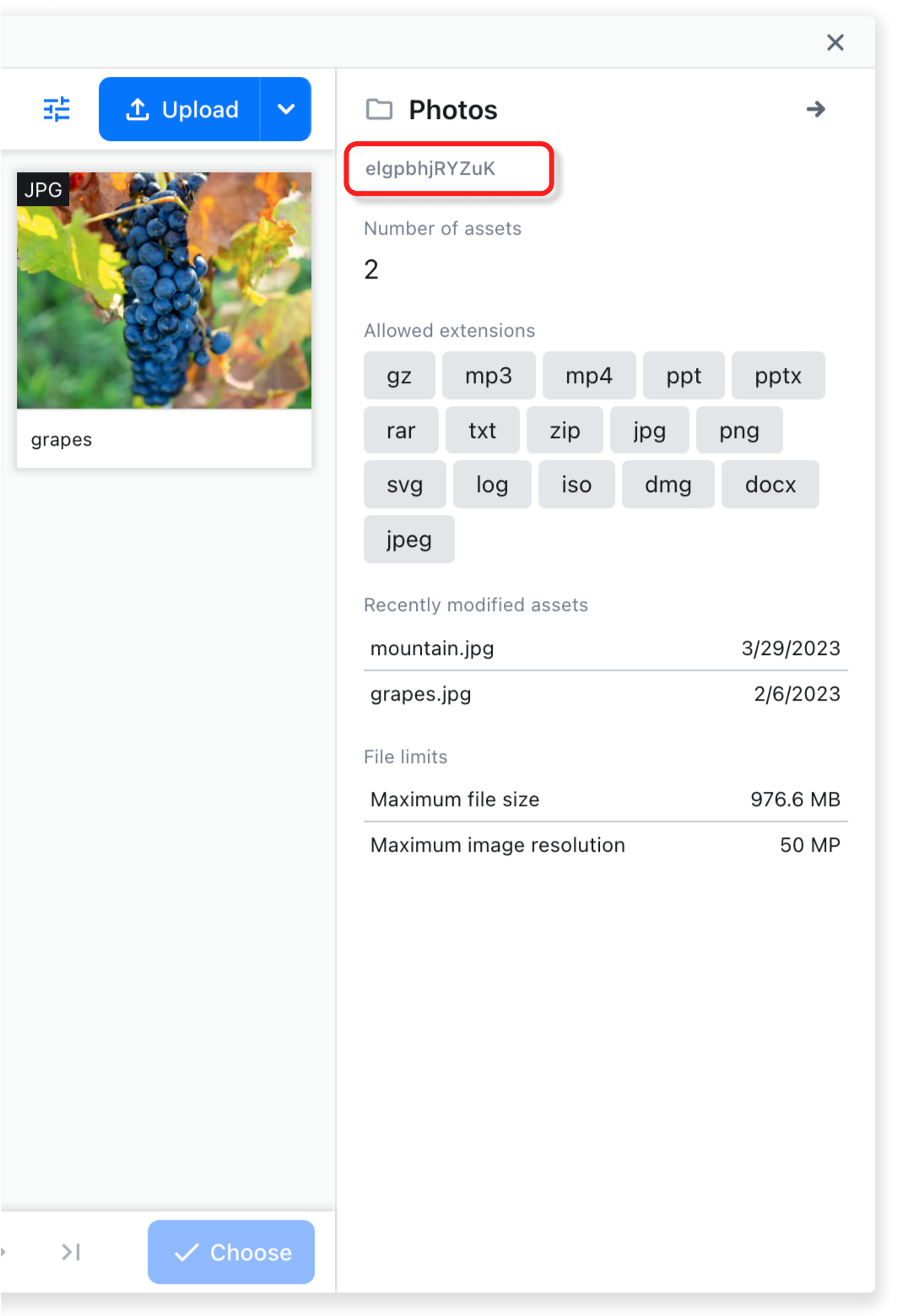897x1316 pixels.
Task: Copy the folder ID elgpbhjRYZuK
Action: tap(430, 169)
